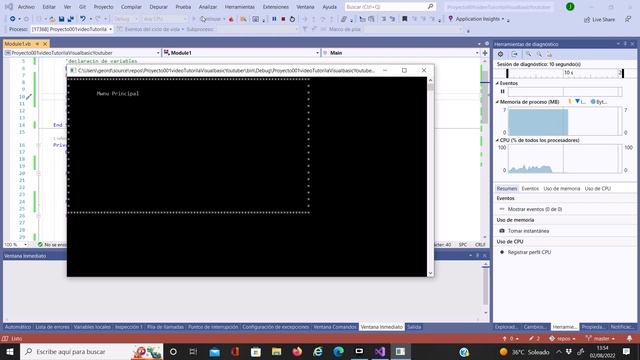Open File Explorer from the taskbar
This screenshot has width=640, height=360.
click(276, 351)
